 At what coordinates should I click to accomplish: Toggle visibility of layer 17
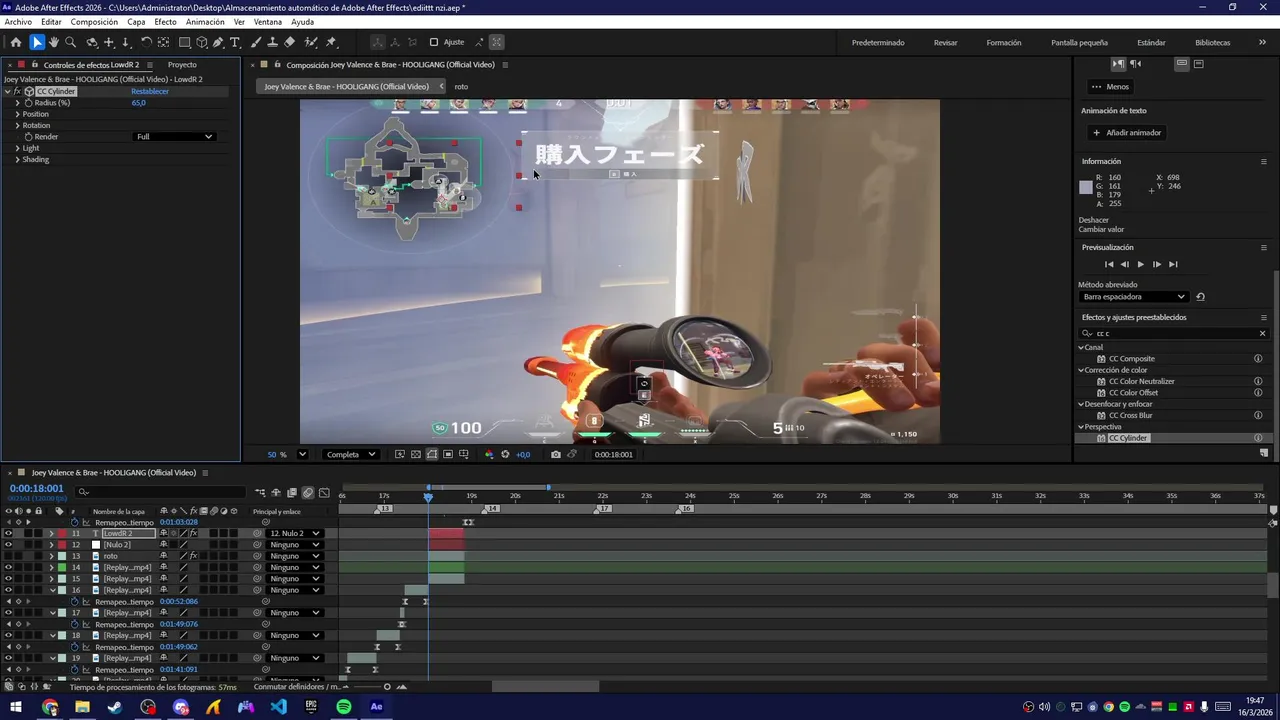pyautogui.click(x=8, y=613)
